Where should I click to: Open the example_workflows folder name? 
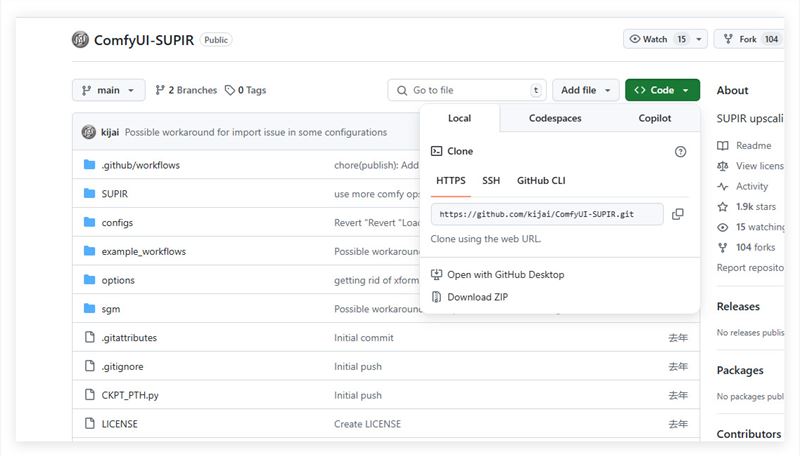(x=143, y=251)
